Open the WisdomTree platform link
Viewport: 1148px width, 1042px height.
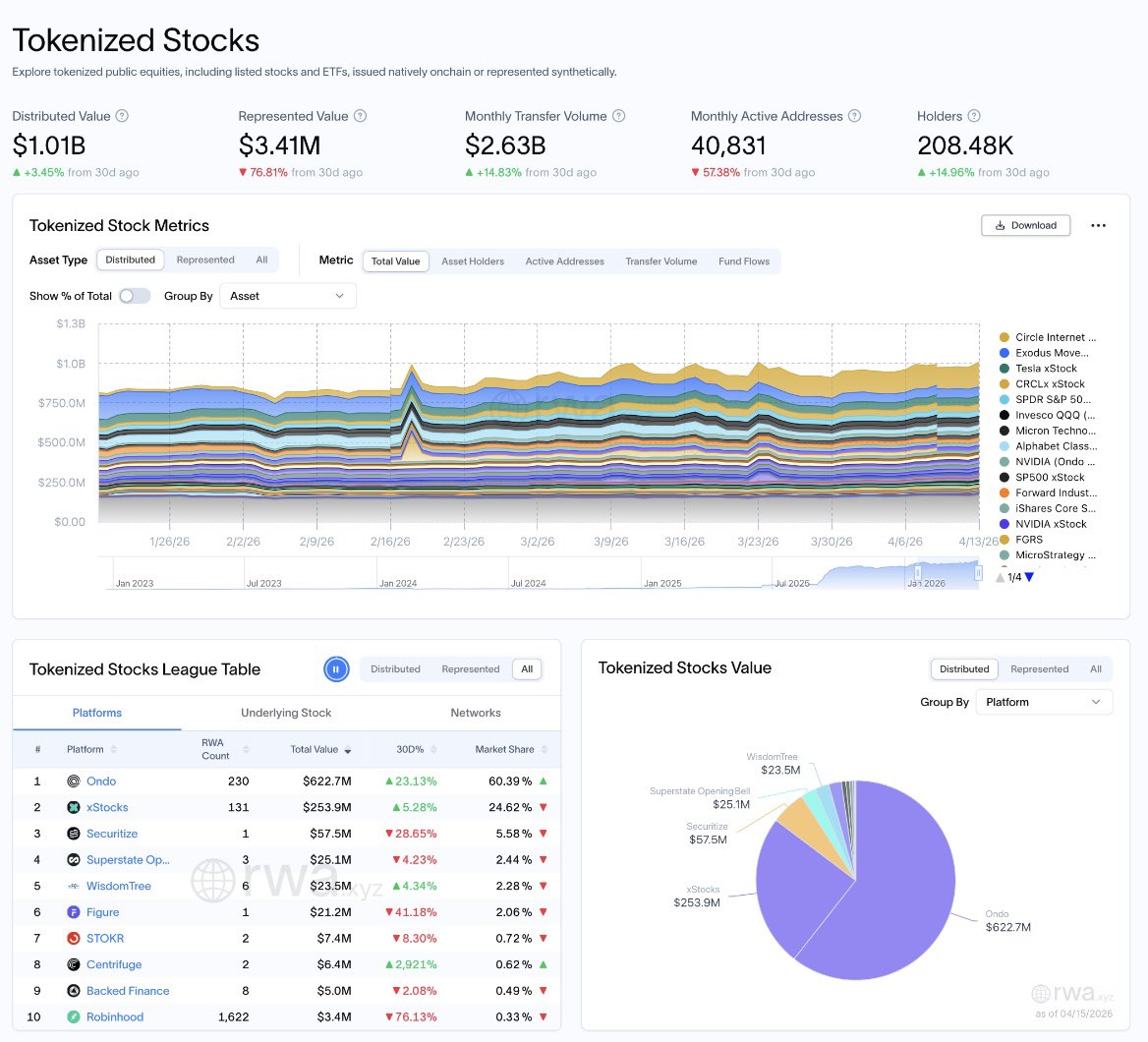pyautogui.click(x=119, y=886)
